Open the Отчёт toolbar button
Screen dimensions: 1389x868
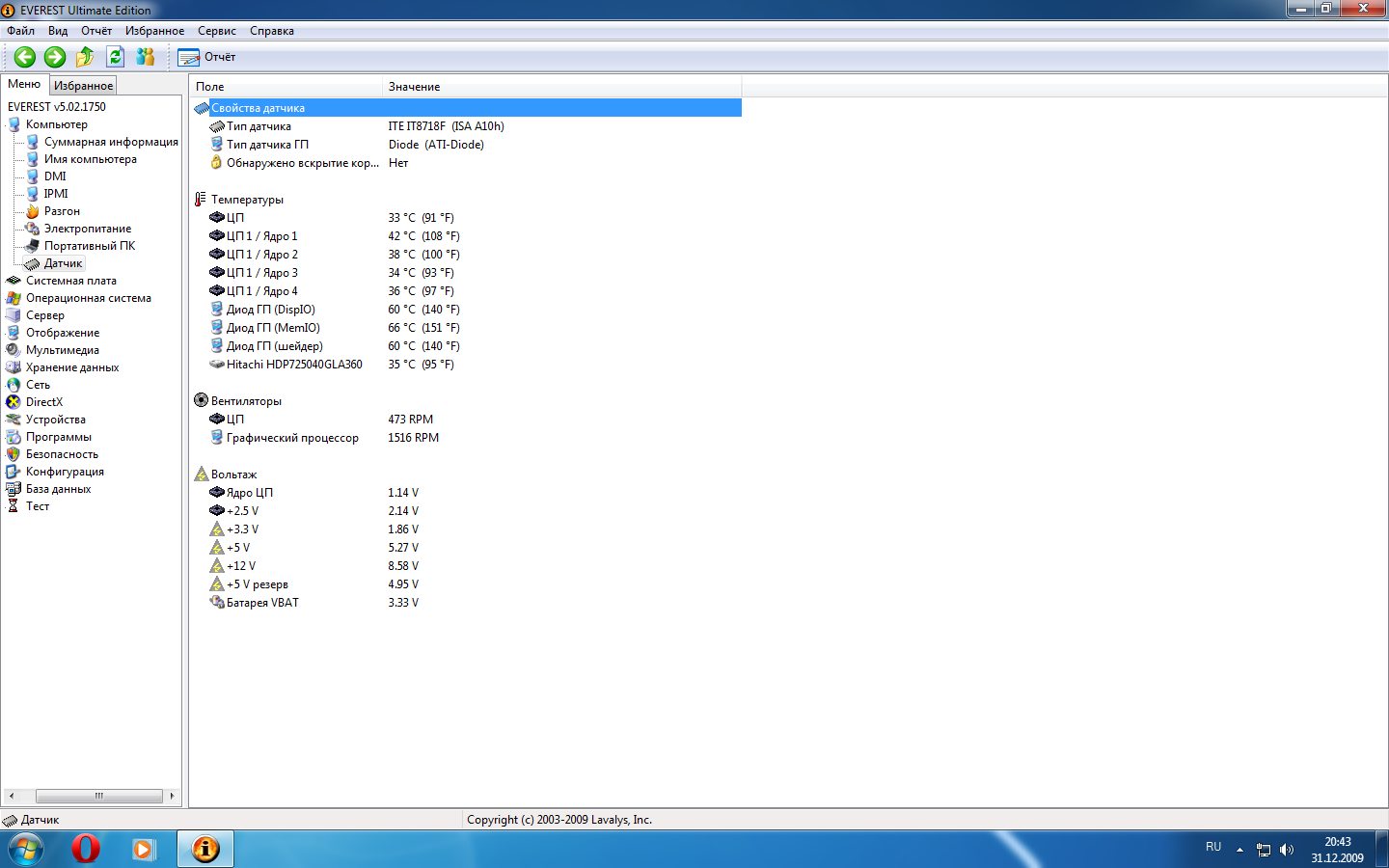pos(206,57)
